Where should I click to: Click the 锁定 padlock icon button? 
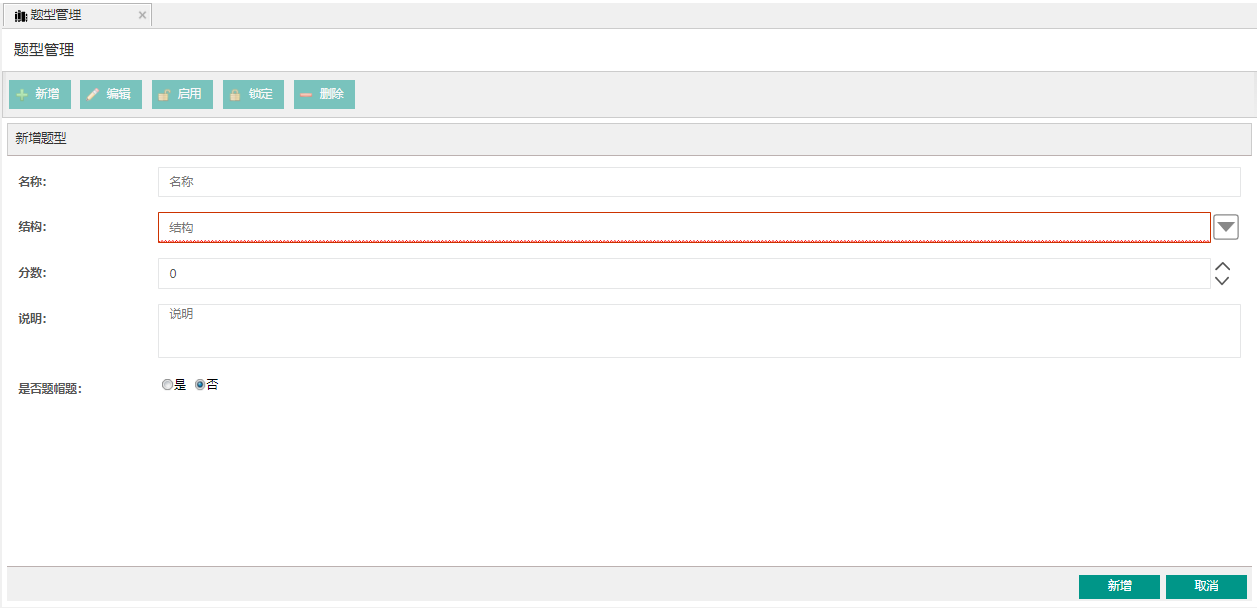point(253,94)
